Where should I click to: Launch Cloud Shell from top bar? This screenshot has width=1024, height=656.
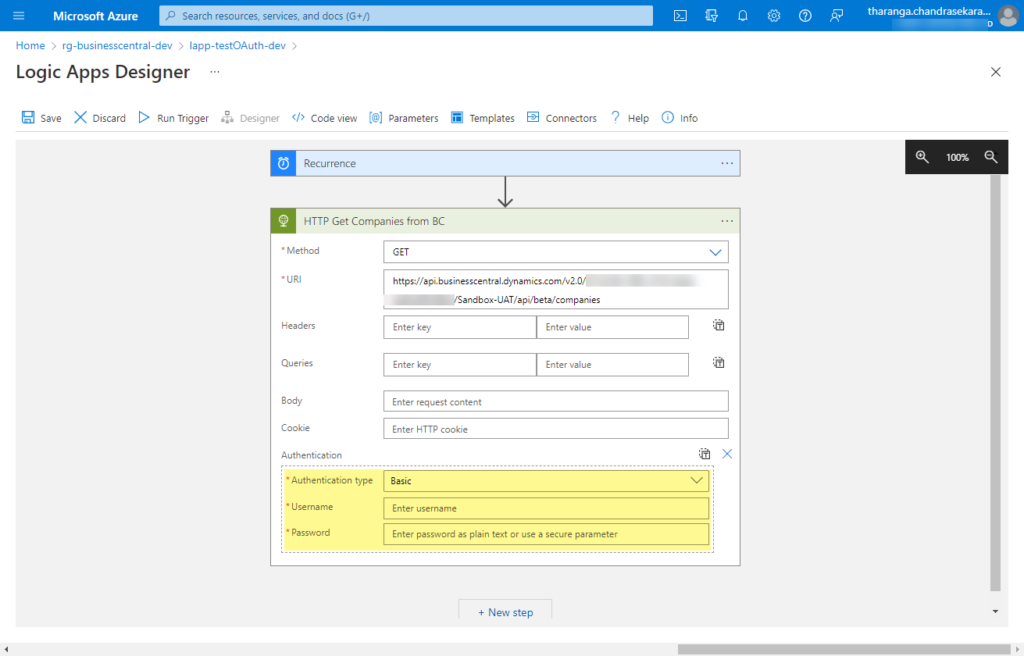pos(680,16)
